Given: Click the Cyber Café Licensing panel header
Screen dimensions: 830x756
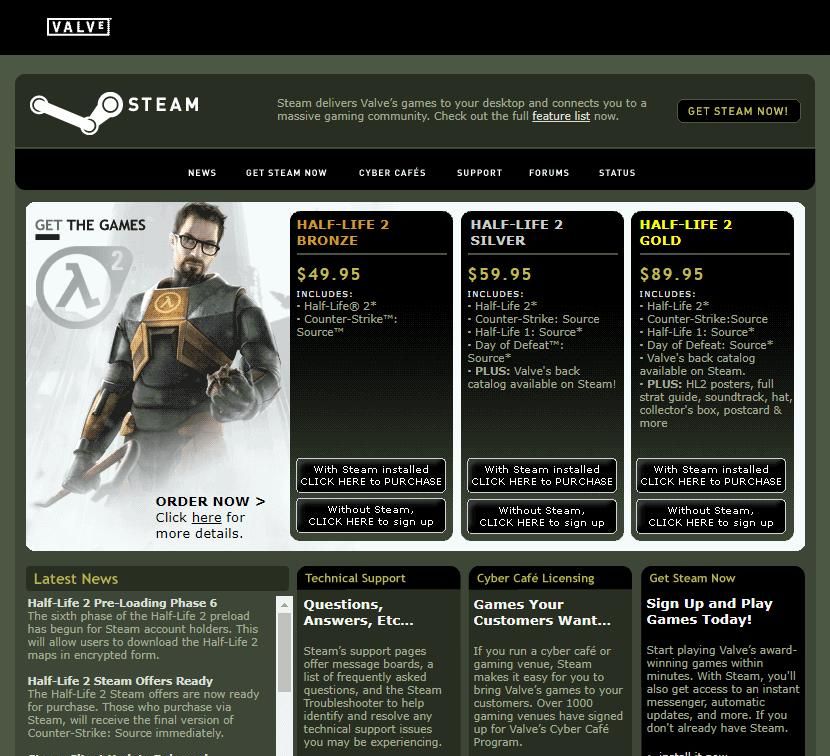Looking at the screenshot, I should pyautogui.click(x=550, y=578).
